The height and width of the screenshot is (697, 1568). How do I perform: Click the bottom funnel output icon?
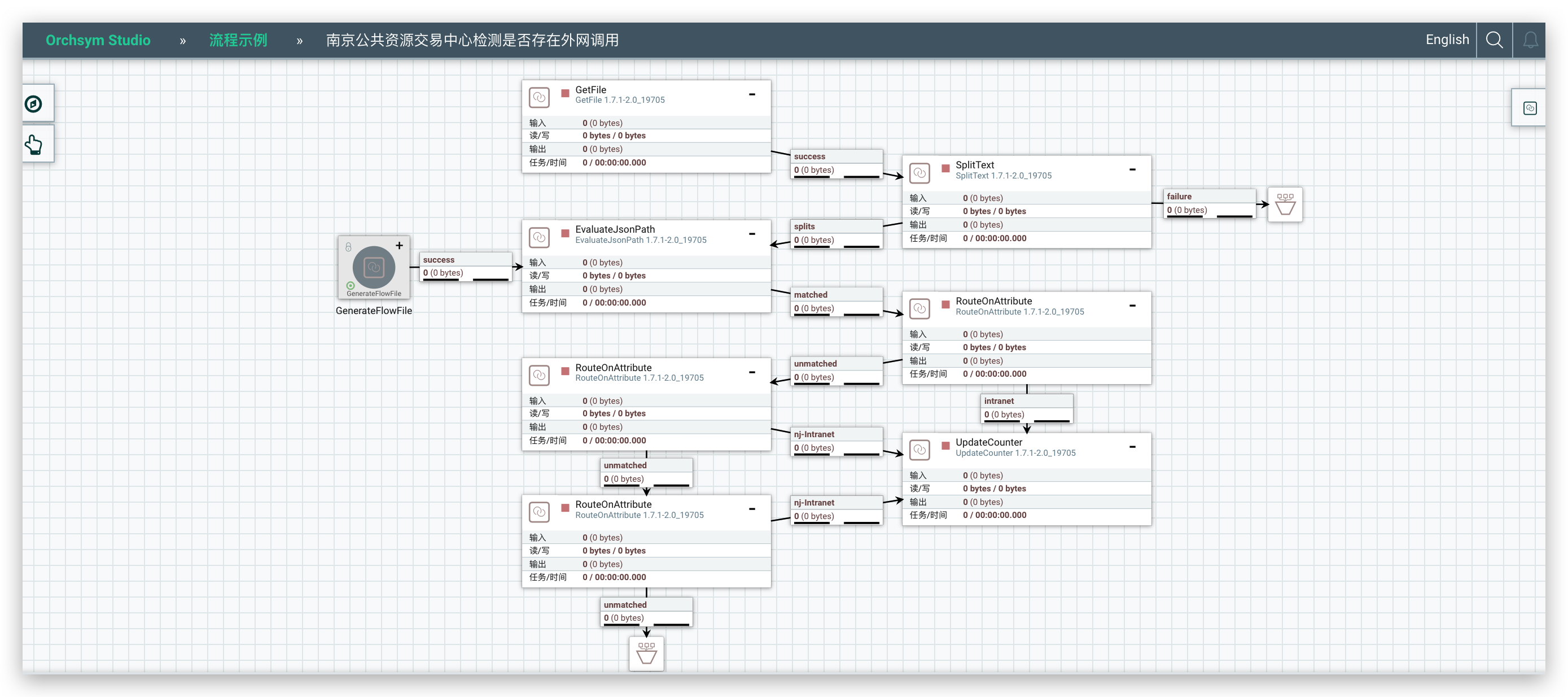(646, 653)
